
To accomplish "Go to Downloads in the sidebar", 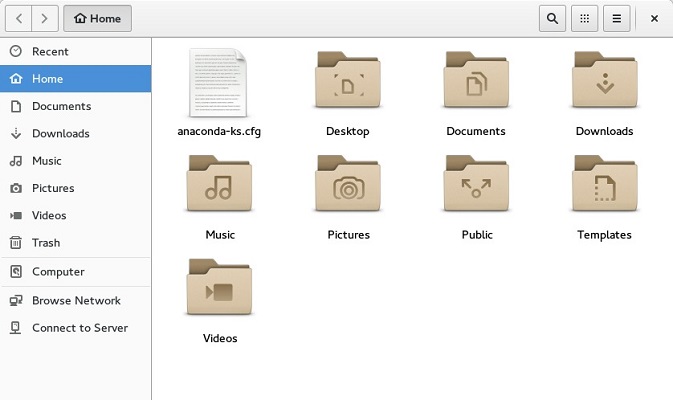I will coord(60,133).
